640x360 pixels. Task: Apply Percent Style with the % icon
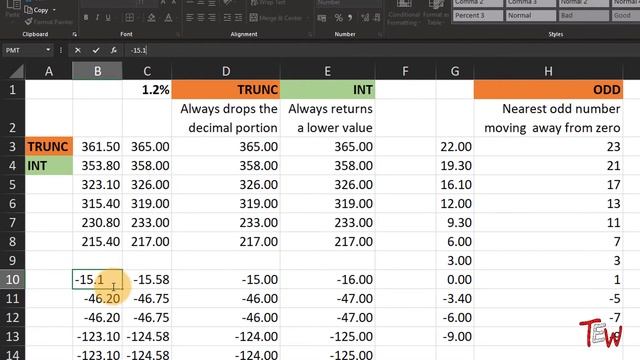click(x=338, y=18)
